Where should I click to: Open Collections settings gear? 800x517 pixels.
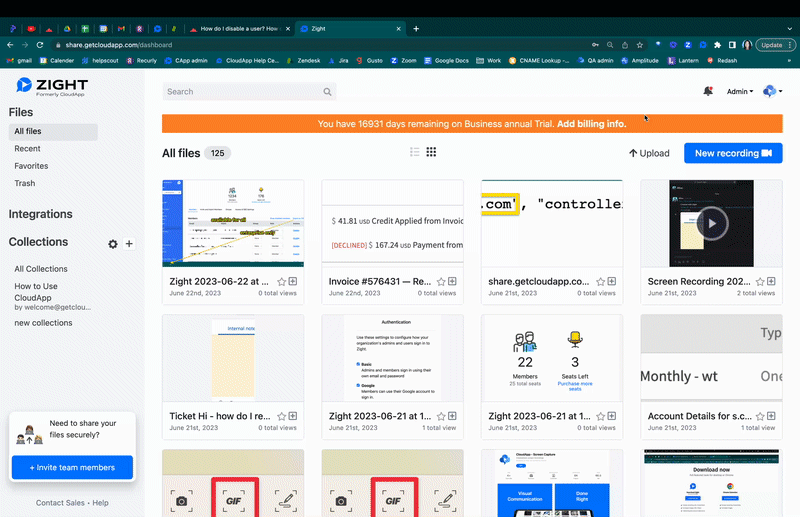[113, 244]
